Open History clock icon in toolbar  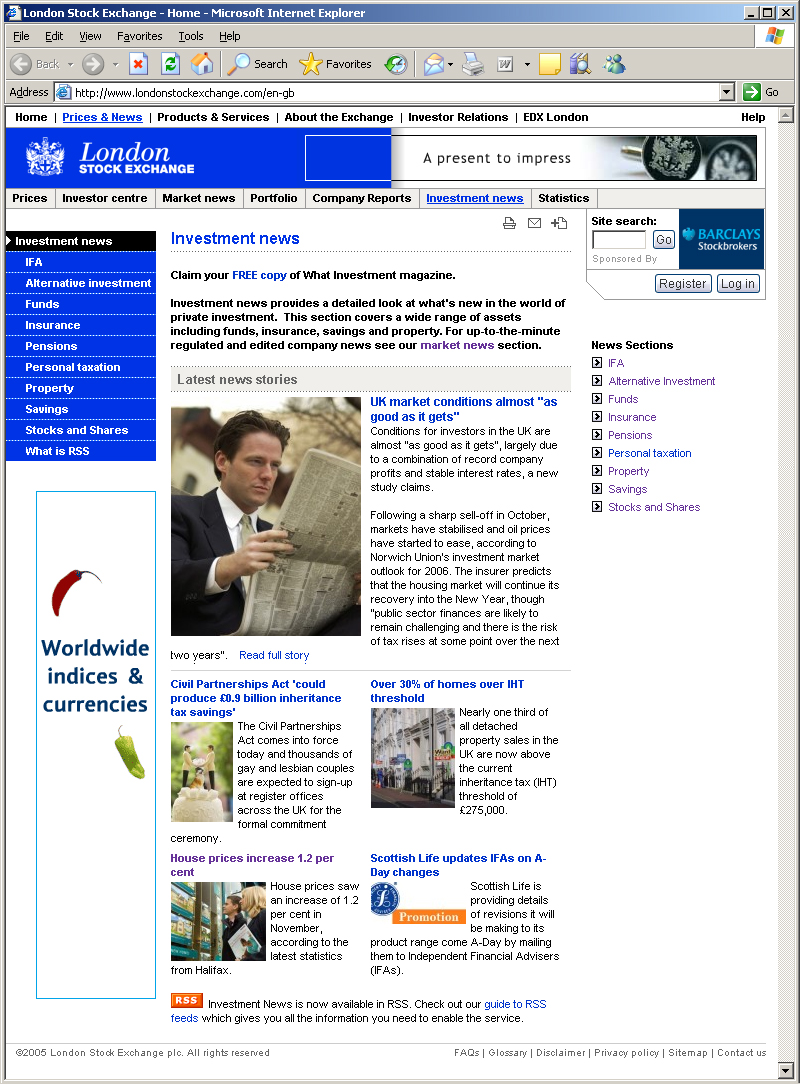396,64
